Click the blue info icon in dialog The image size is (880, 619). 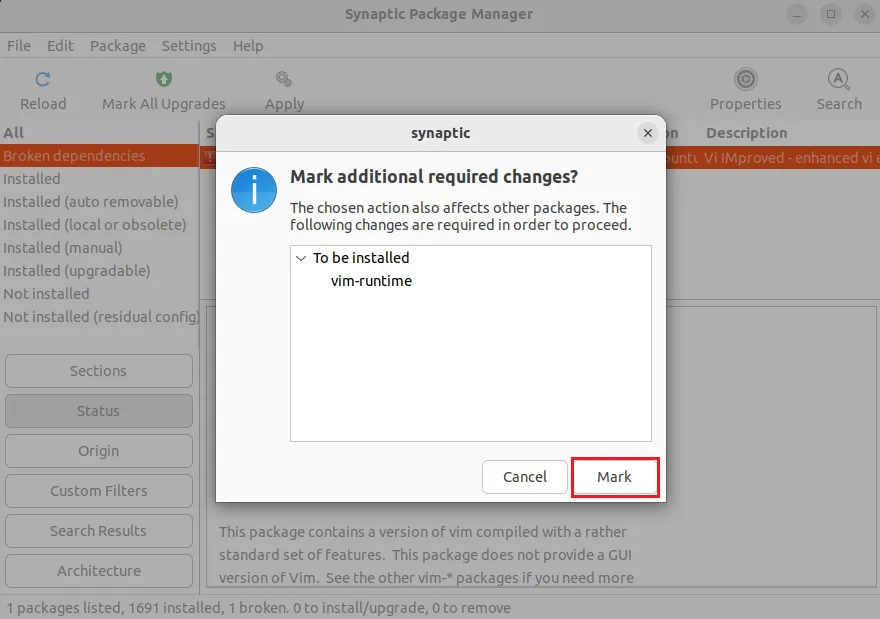click(x=254, y=190)
